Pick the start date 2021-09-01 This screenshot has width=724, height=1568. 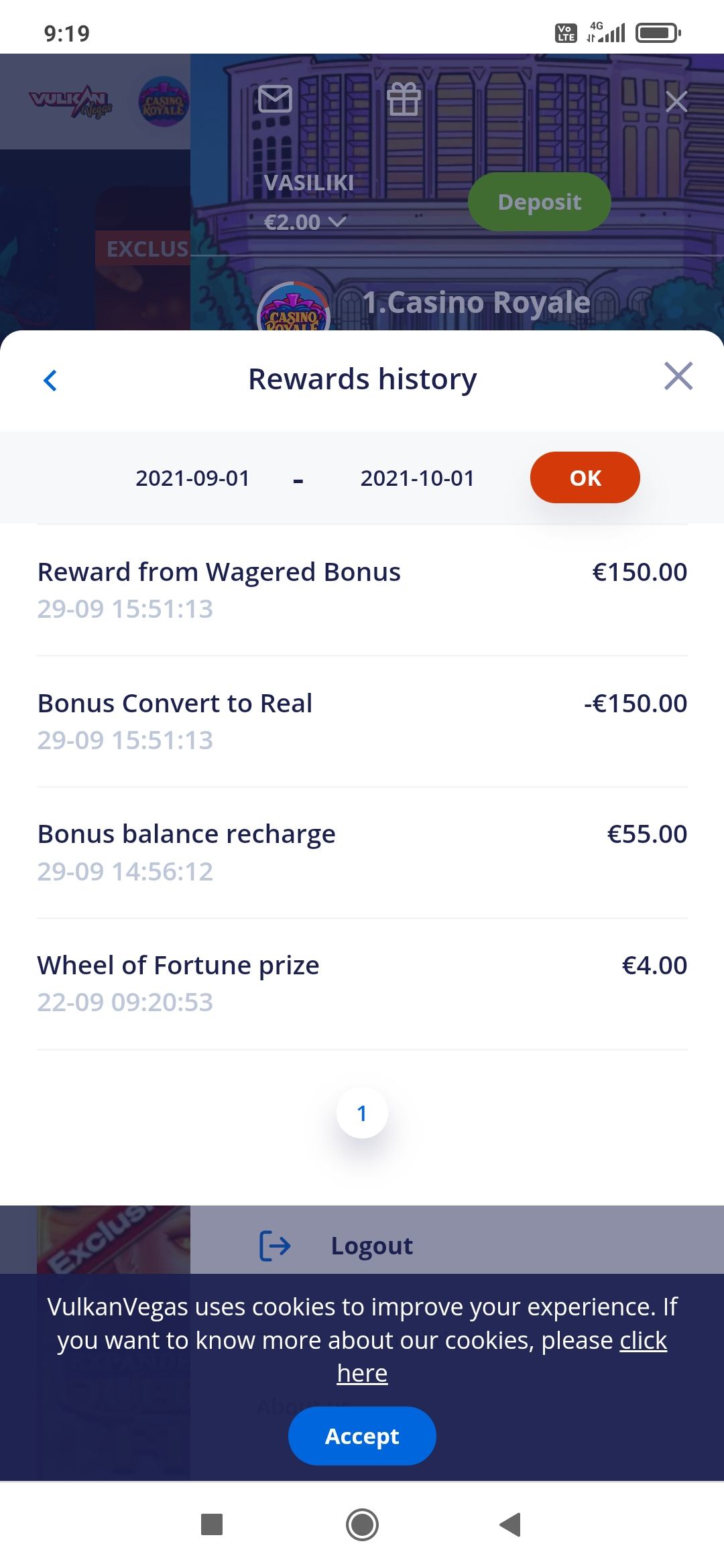click(192, 478)
